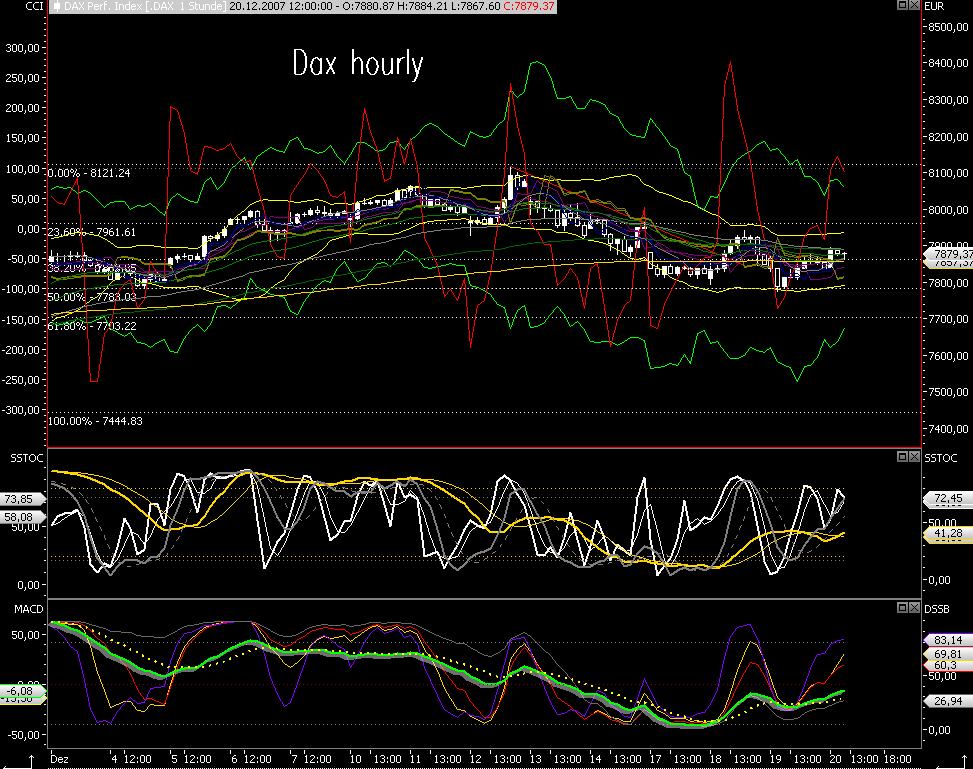Click the SSTOC value tag 58,08
The height and width of the screenshot is (769, 973).
pyautogui.click(x=22, y=516)
